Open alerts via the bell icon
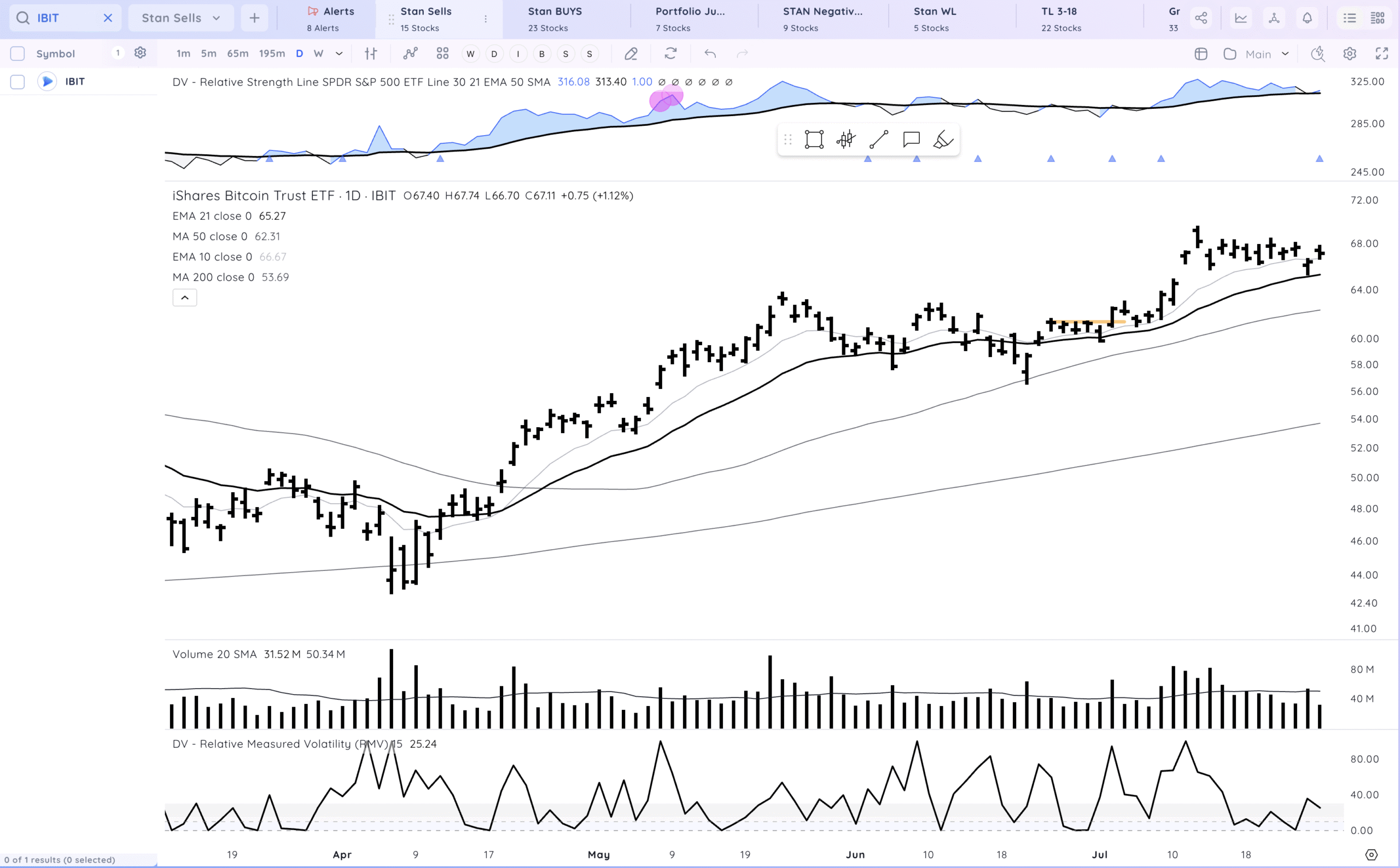1400x868 pixels. point(1307,18)
